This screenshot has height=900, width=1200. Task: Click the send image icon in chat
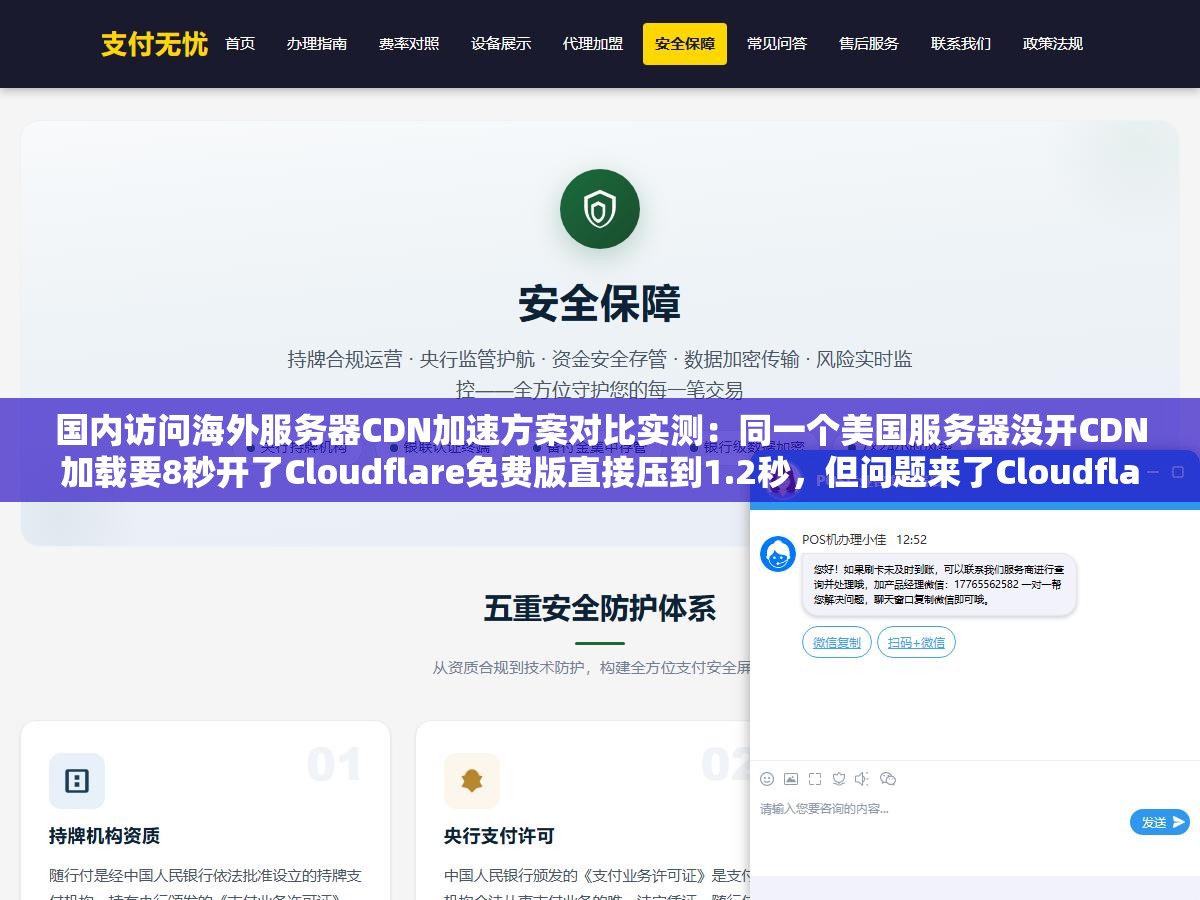click(791, 779)
